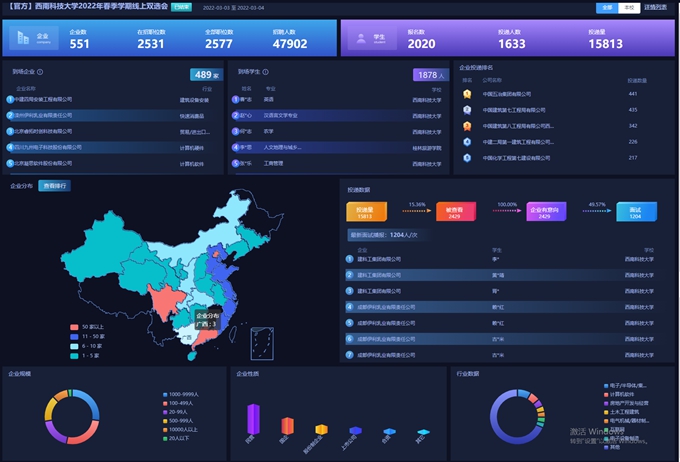Click the 2020 报名数 value
Image resolution: width=680 pixels, height=462 pixels.
[x=421, y=44]
